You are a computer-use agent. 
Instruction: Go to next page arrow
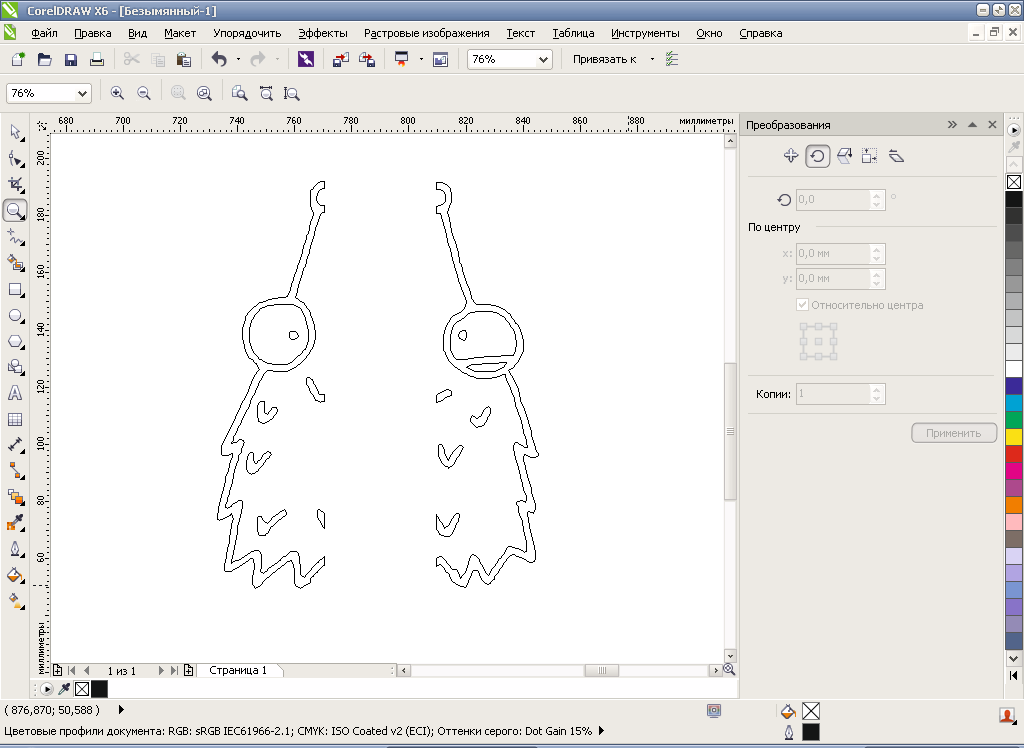(160, 670)
